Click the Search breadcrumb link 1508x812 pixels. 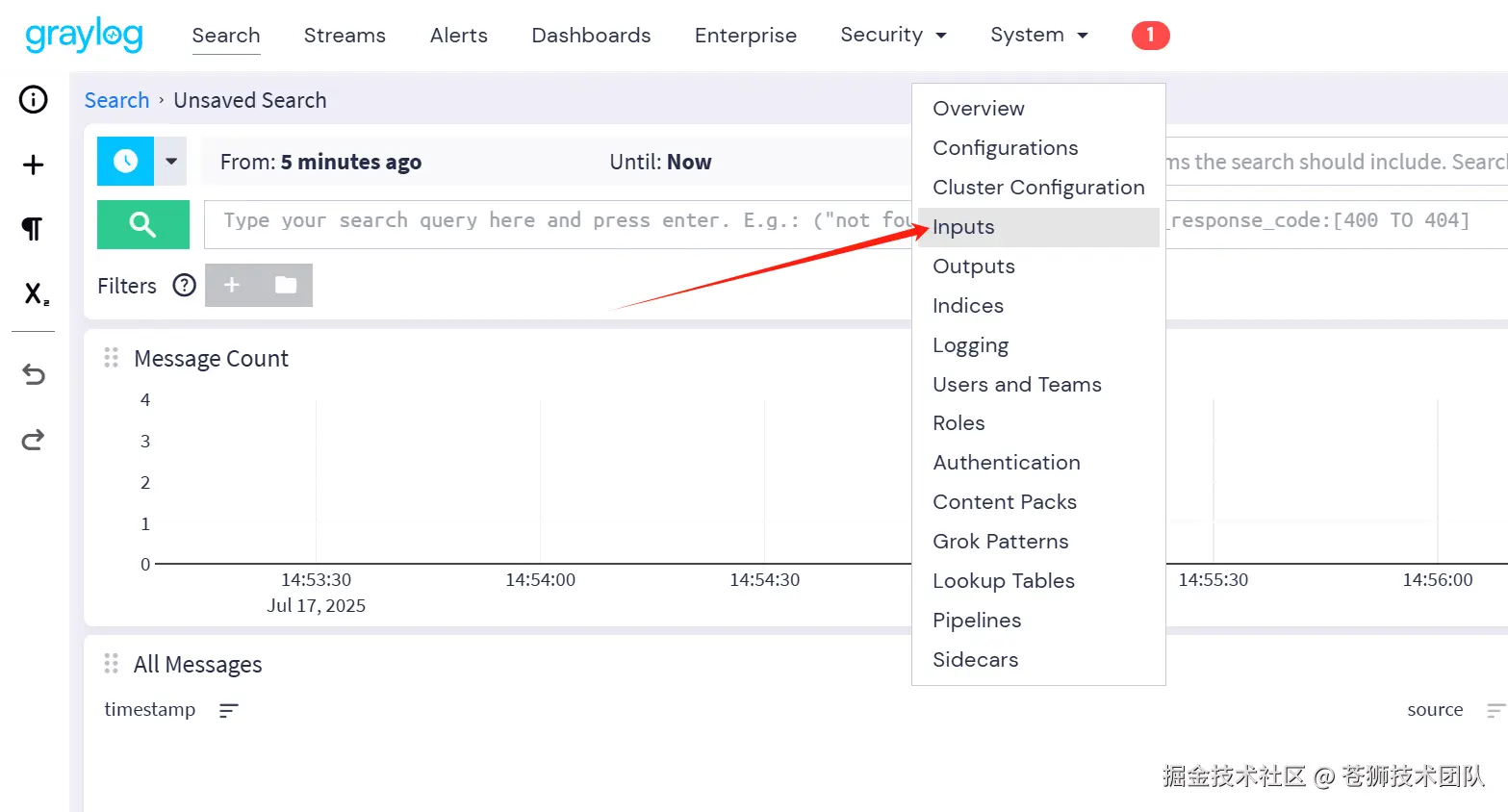tap(116, 100)
